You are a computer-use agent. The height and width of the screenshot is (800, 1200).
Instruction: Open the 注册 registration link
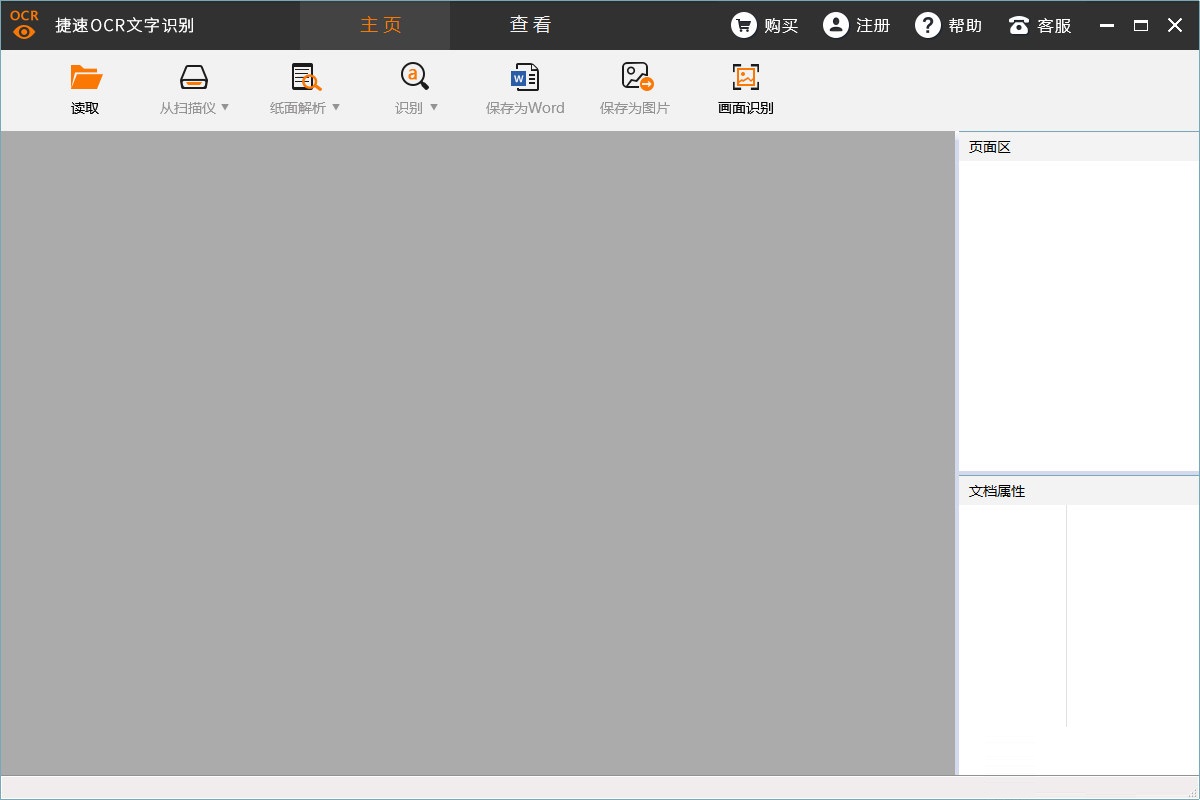click(873, 26)
